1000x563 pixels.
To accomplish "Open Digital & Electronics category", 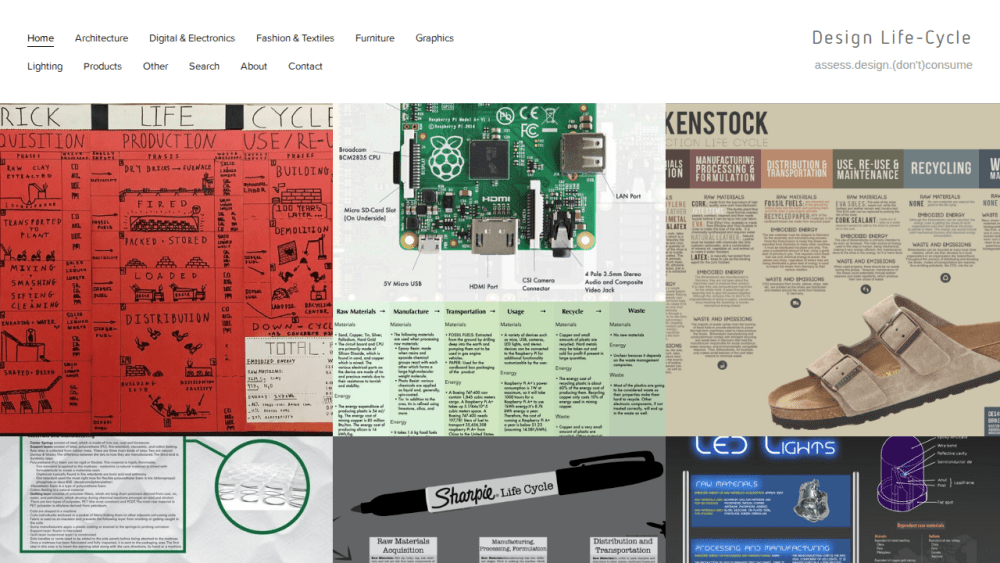I will (192, 38).
